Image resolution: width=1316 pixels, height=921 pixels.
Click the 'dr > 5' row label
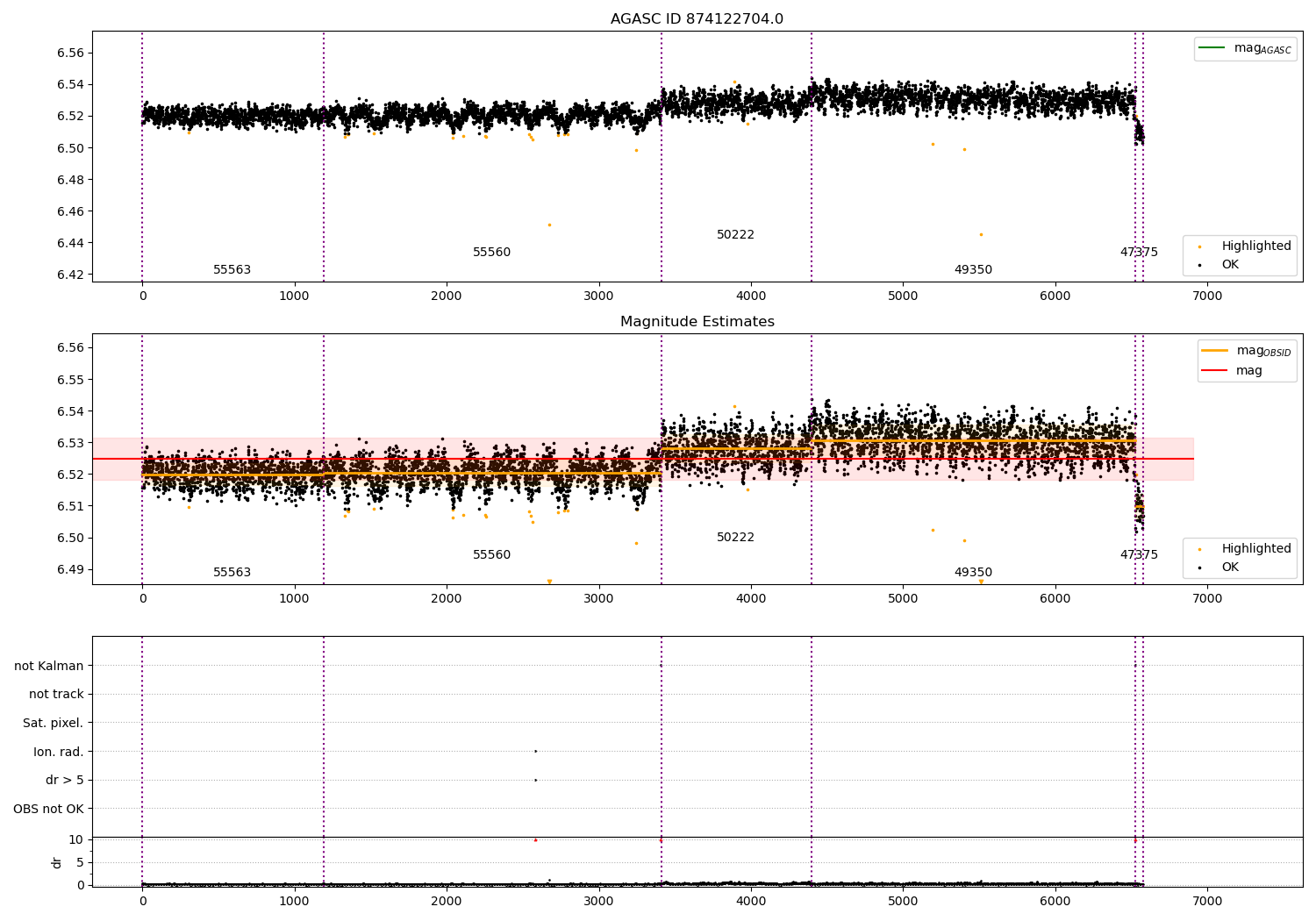[x=65, y=780]
